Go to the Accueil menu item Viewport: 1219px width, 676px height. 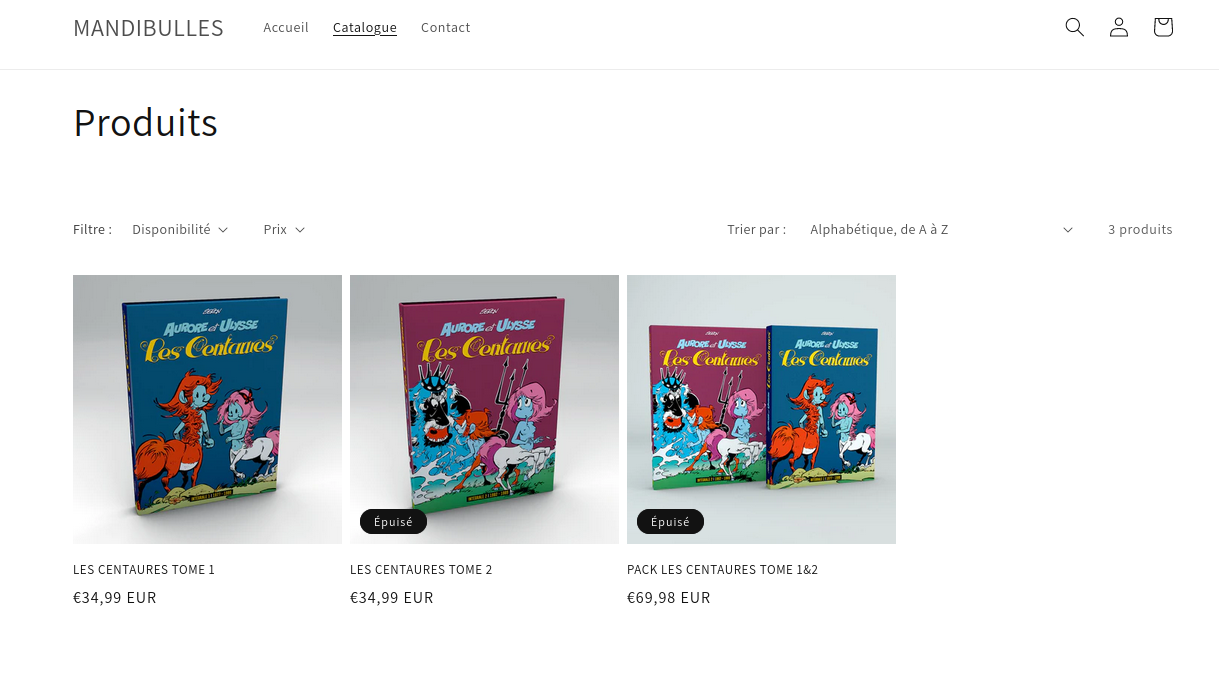[286, 27]
